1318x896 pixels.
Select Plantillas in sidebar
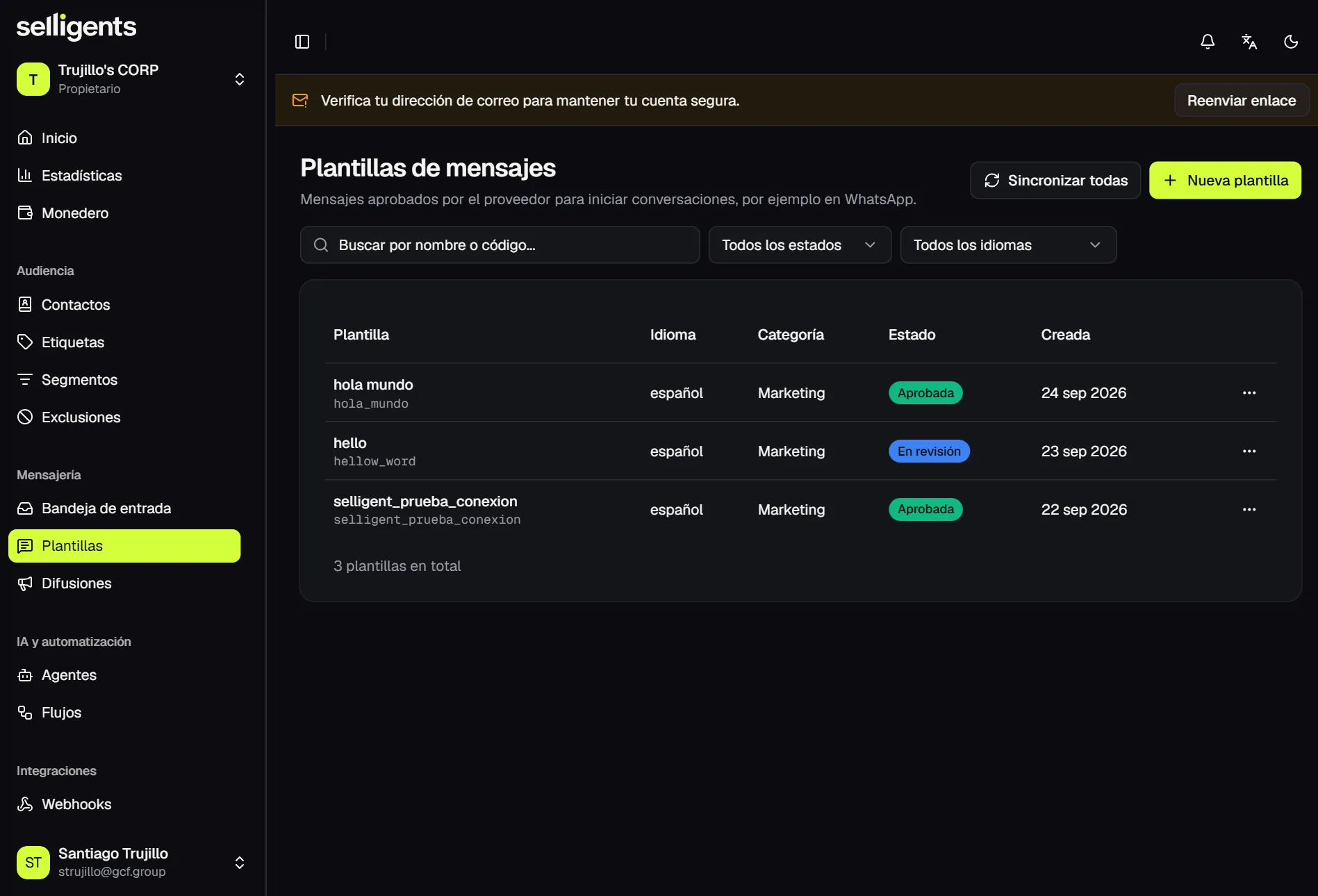point(124,546)
